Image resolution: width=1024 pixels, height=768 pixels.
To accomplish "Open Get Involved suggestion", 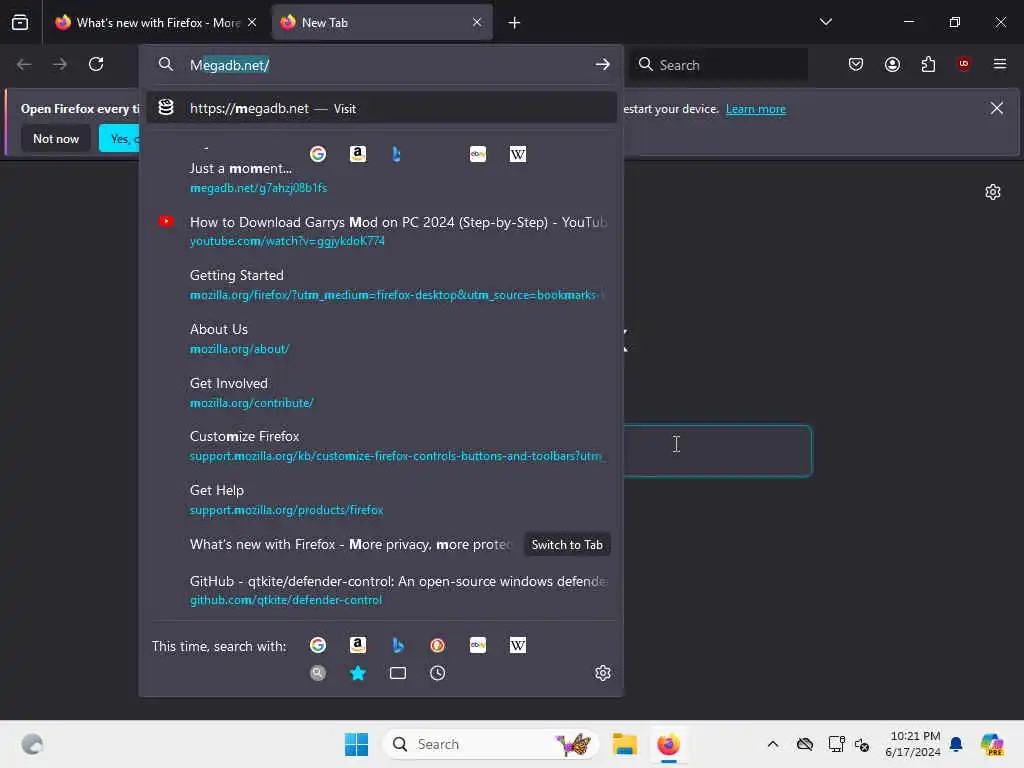I will pyautogui.click(x=381, y=392).
